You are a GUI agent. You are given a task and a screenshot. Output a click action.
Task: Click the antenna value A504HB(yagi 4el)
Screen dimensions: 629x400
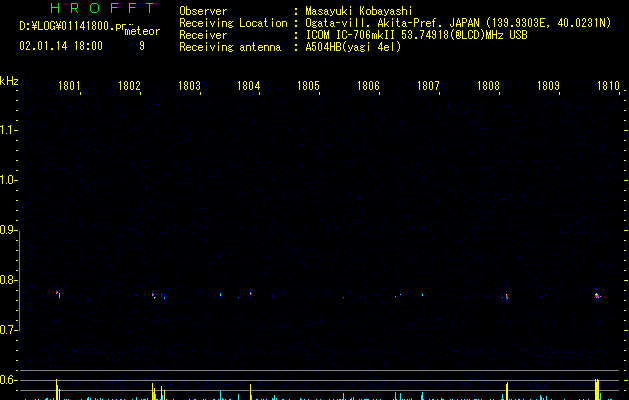click(x=353, y=47)
